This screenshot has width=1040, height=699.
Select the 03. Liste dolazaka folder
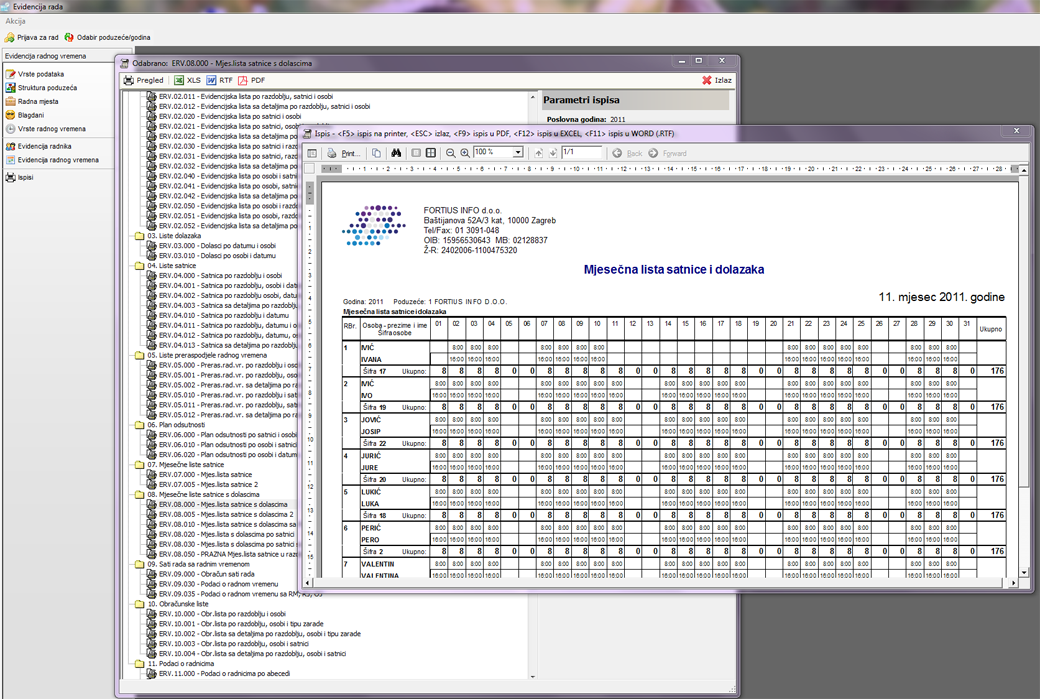pos(174,235)
